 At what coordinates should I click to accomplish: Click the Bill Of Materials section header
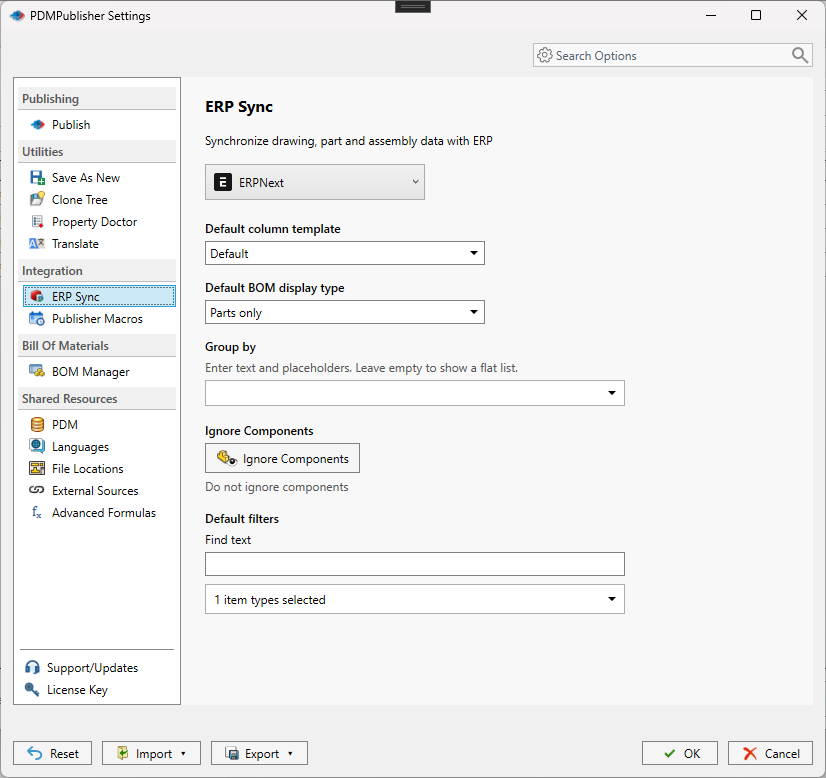97,346
